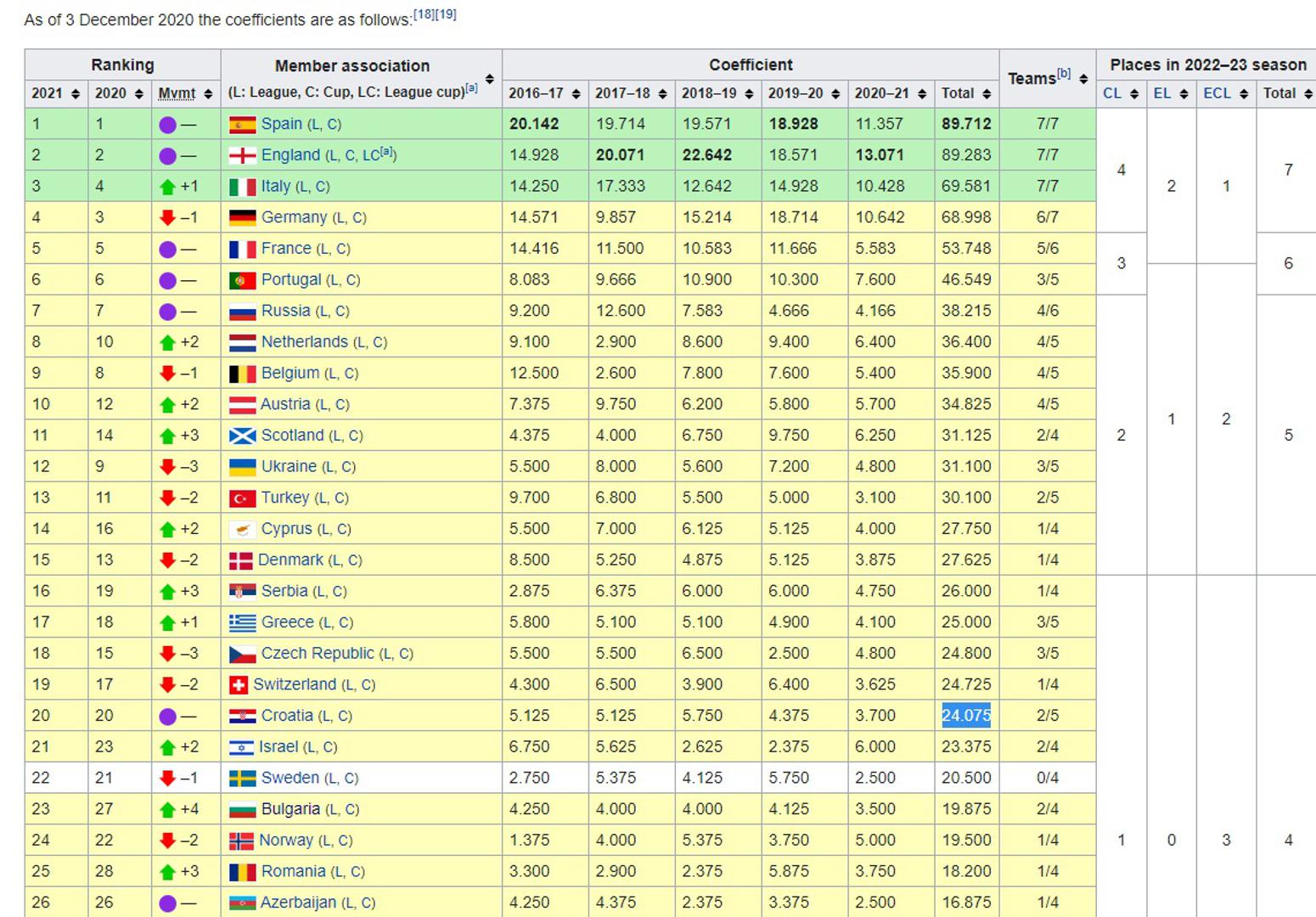Click the Norway flag icon
The width and height of the screenshot is (1316, 917).
(x=241, y=841)
